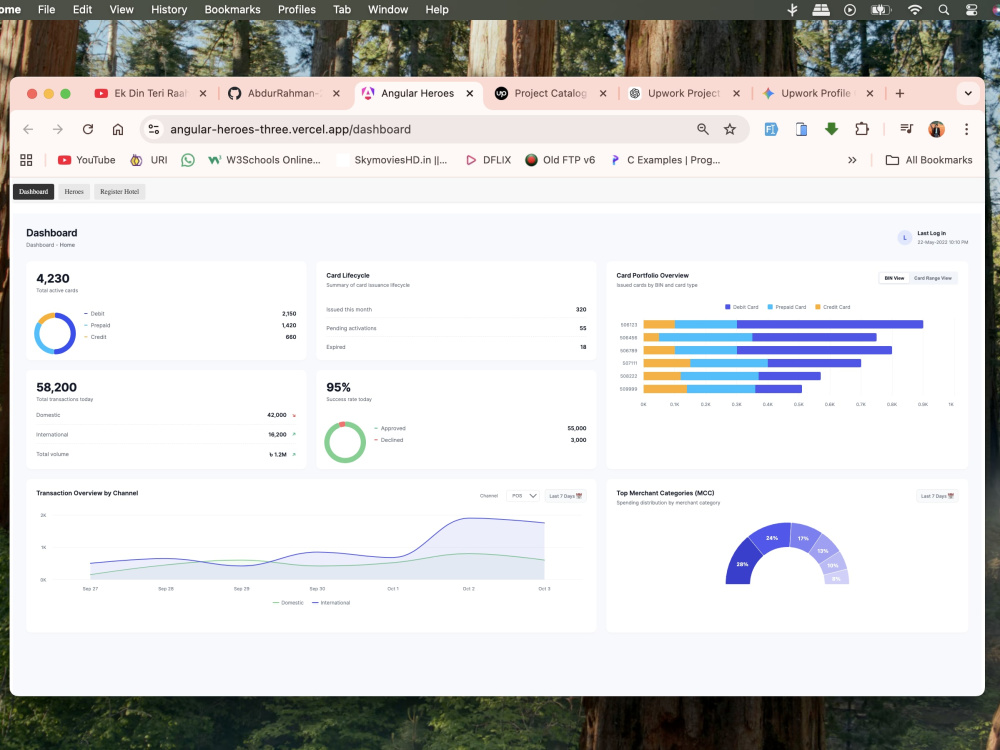1000x750 pixels.
Task: Toggle International series in transaction chart legend
Action: tap(331, 603)
